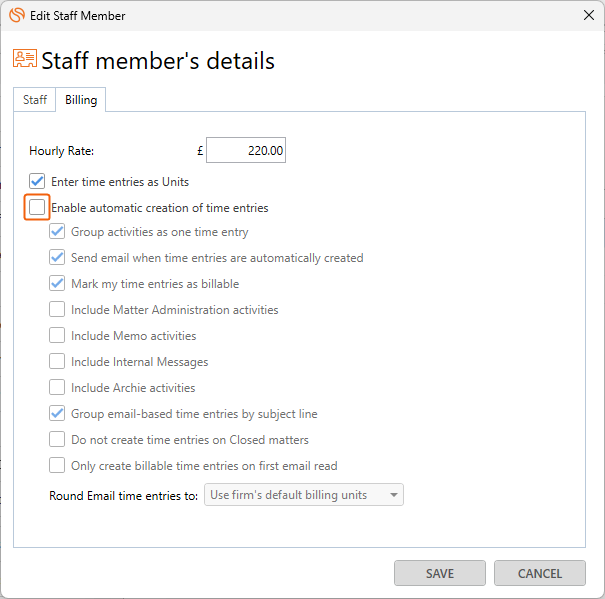Viewport: 605px width, 599px height.
Task: Check Do not create entries on Closed matters
Action: 57,440
